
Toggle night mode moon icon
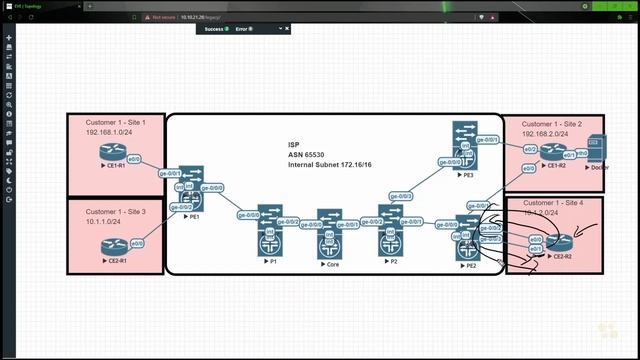[x=9, y=180]
